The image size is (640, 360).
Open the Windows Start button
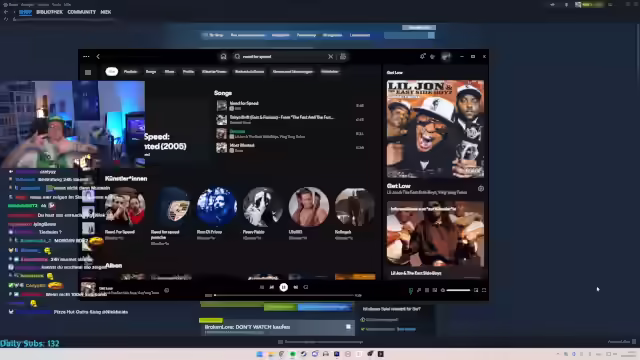point(259,354)
